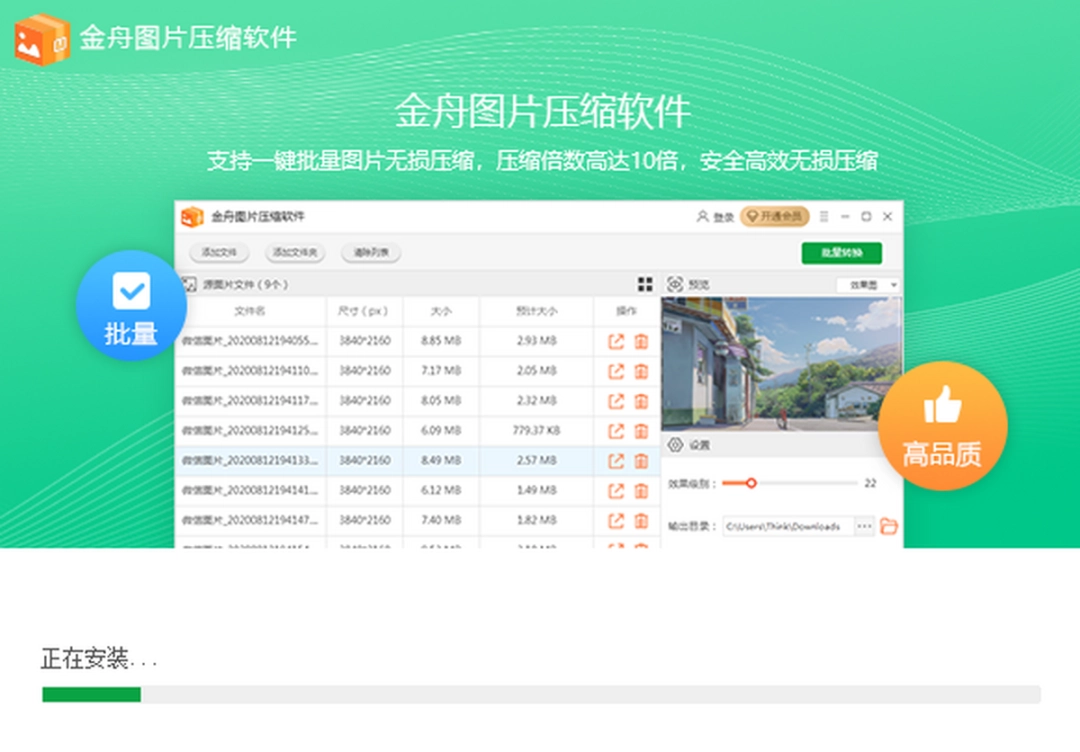The width and height of the screenshot is (1080, 752).
Task: Click the 添加文件夹 button
Action: tap(295, 253)
